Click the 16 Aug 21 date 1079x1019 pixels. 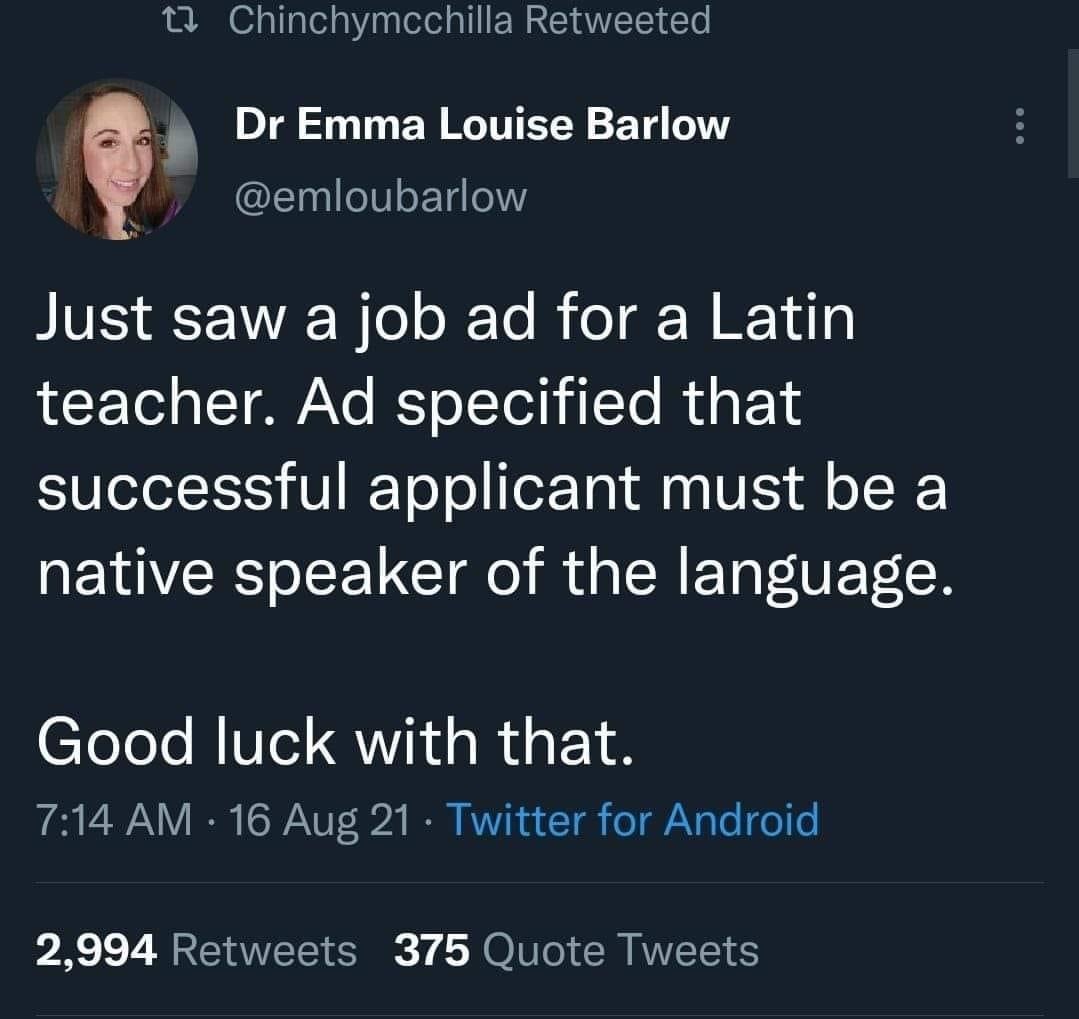(x=320, y=820)
